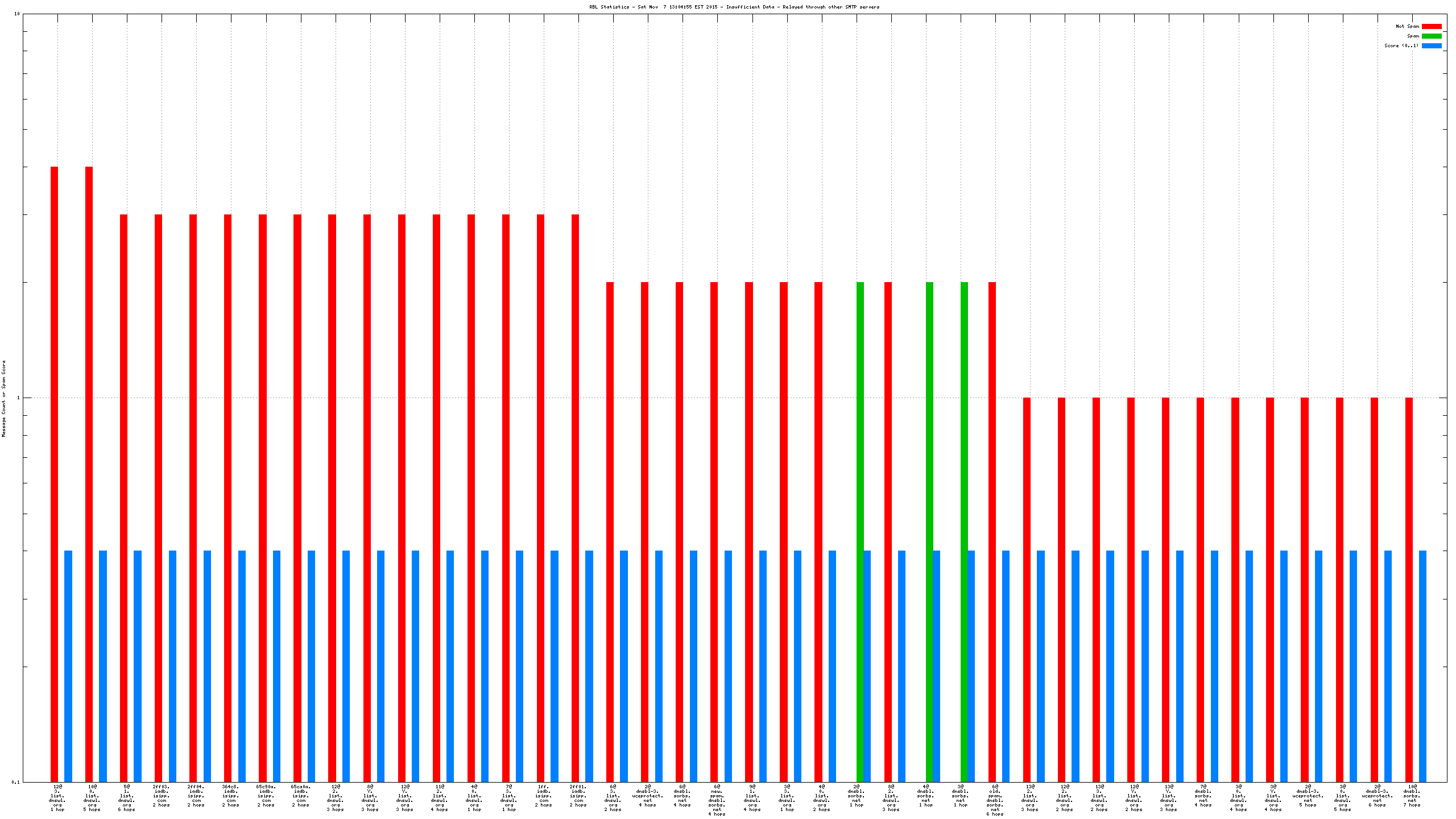Click the 2ff03.iadb.isipp.com x-axis label
Viewport: 1456px width, 819px height.
click(x=162, y=795)
